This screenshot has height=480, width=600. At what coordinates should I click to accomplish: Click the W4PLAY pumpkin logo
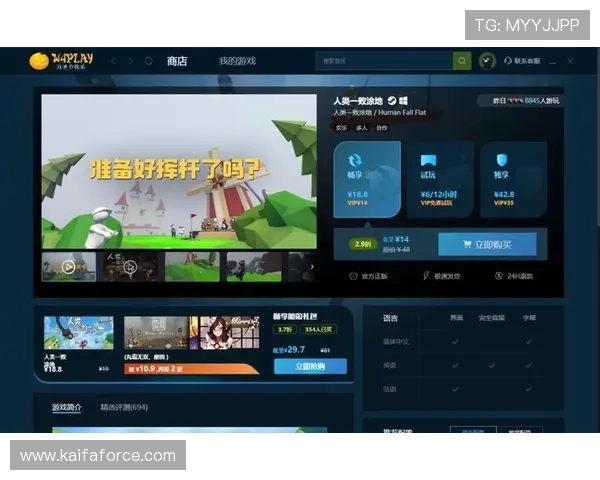click(x=61, y=61)
